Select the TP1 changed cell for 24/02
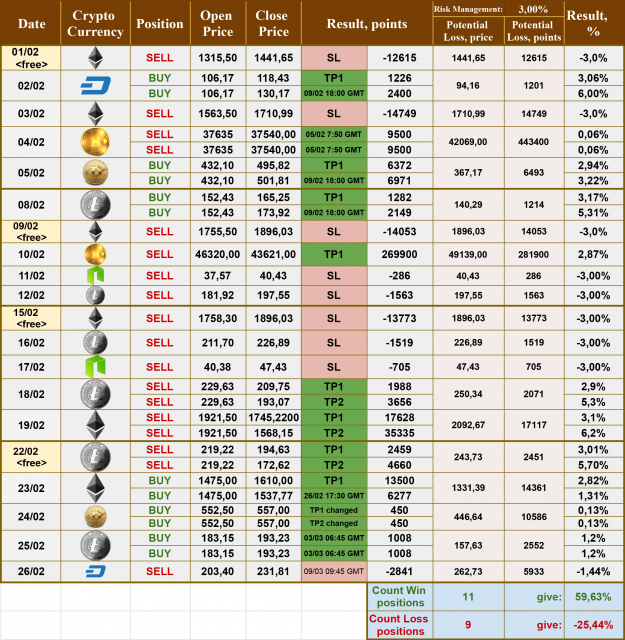 click(333, 507)
